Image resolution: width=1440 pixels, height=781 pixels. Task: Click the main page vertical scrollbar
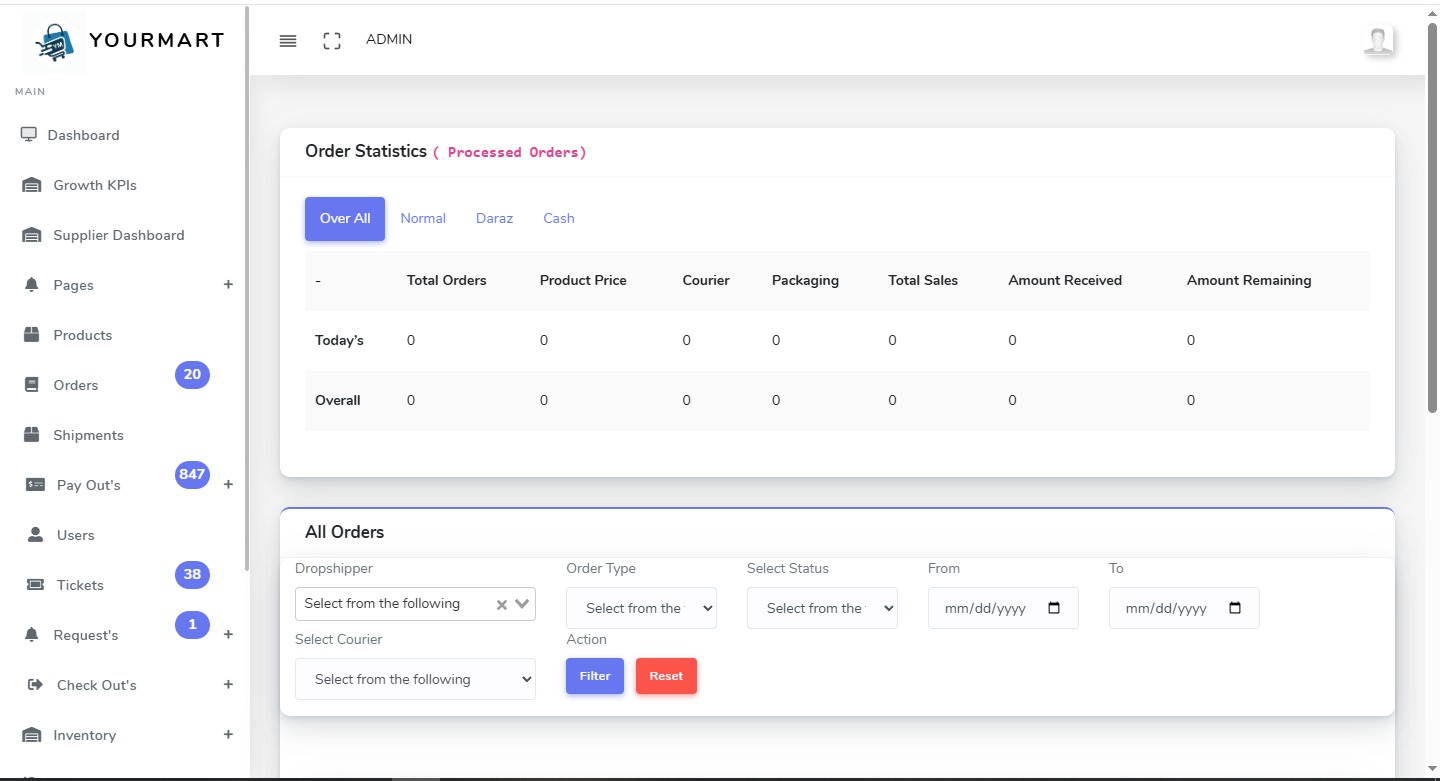pyautogui.click(x=1433, y=218)
